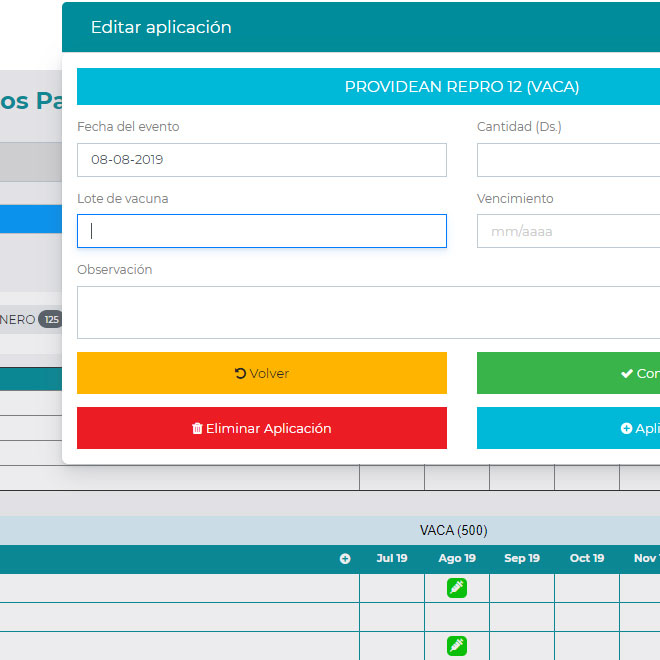Click the green confirm button with checkmark

[568, 373]
